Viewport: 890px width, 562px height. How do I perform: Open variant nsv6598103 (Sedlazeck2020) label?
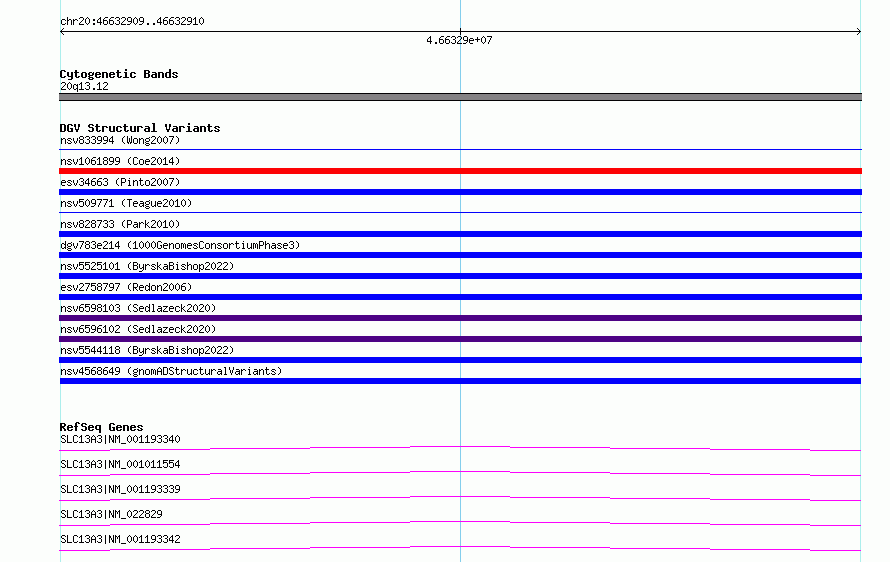pyautogui.click(x=138, y=308)
